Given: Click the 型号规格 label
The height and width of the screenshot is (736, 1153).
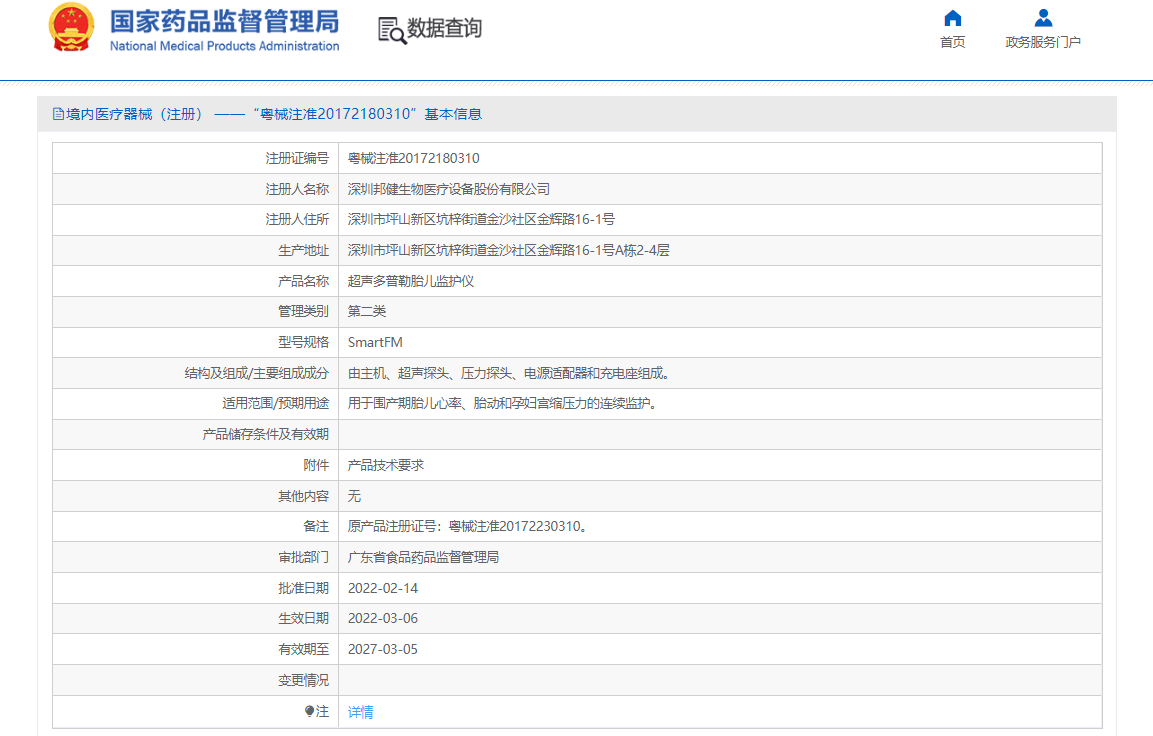Looking at the screenshot, I should click(x=303, y=342).
